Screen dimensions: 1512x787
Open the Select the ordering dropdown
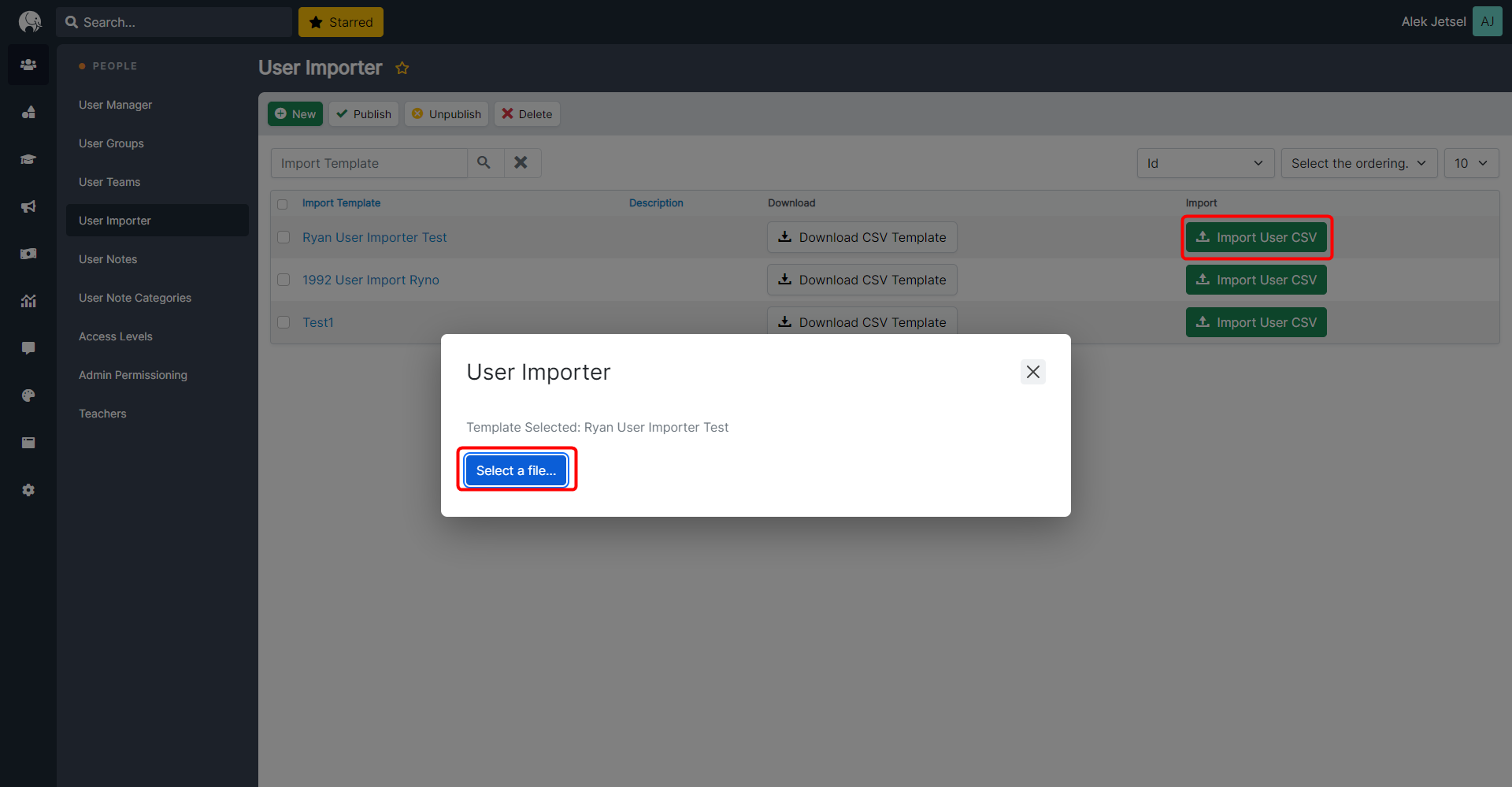point(1359,163)
